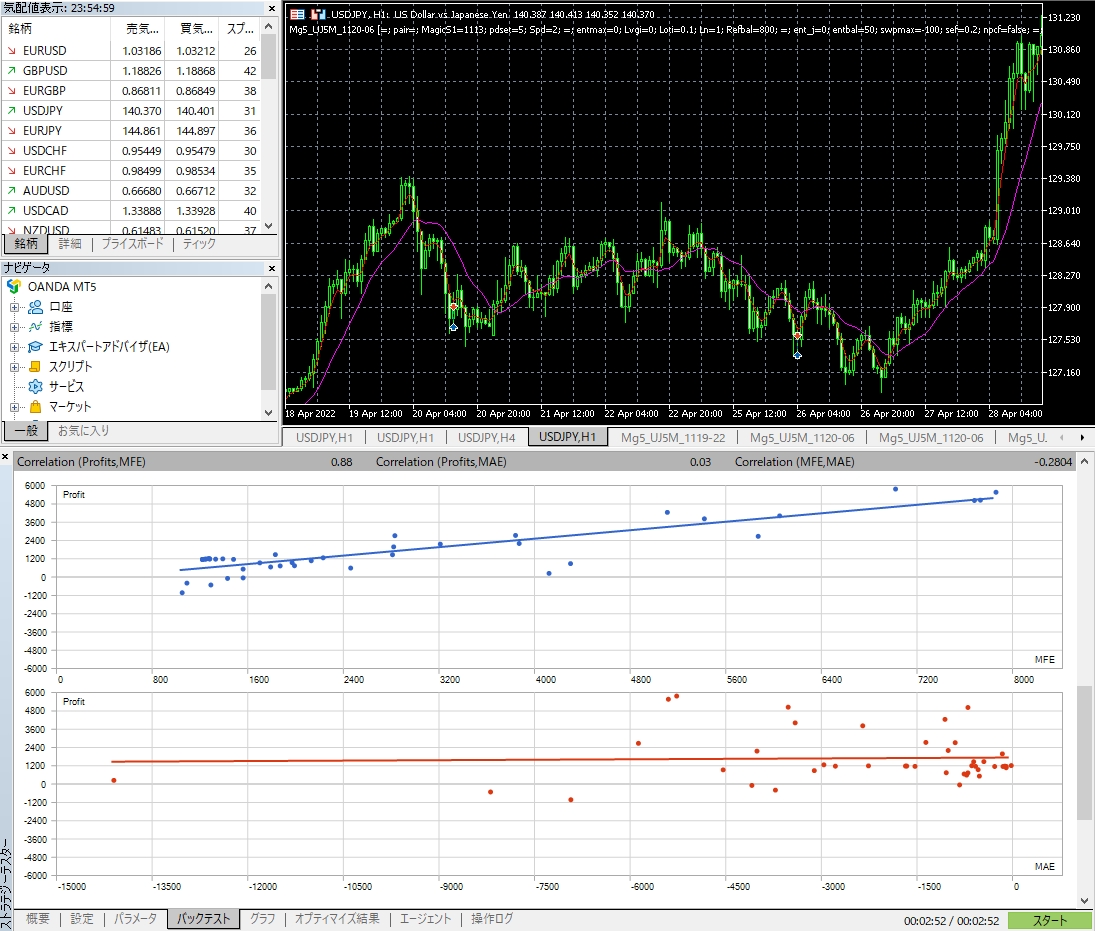Click the 売気 column header
Image resolution: width=1095 pixels, height=931 pixels.
tap(137, 29)
